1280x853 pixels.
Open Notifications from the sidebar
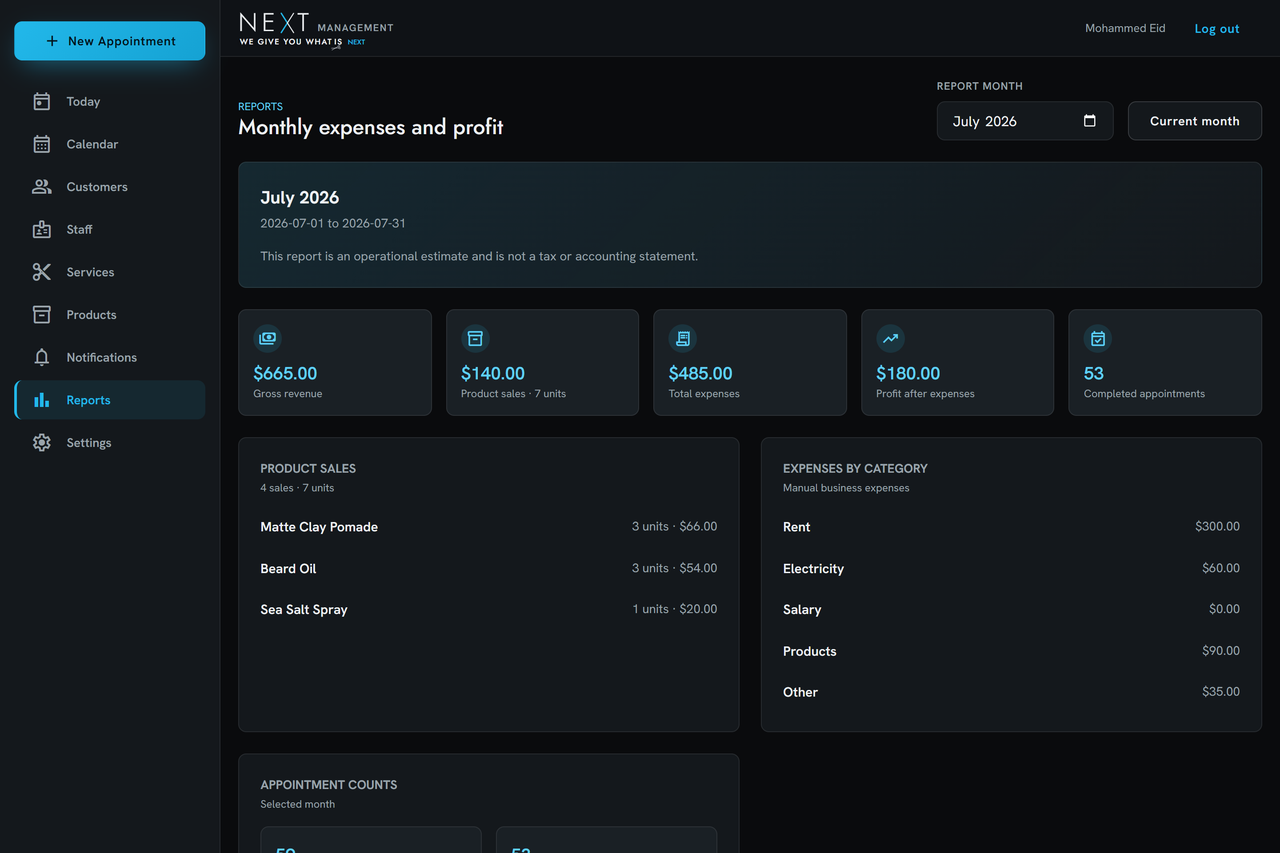(x=110, y=357)
